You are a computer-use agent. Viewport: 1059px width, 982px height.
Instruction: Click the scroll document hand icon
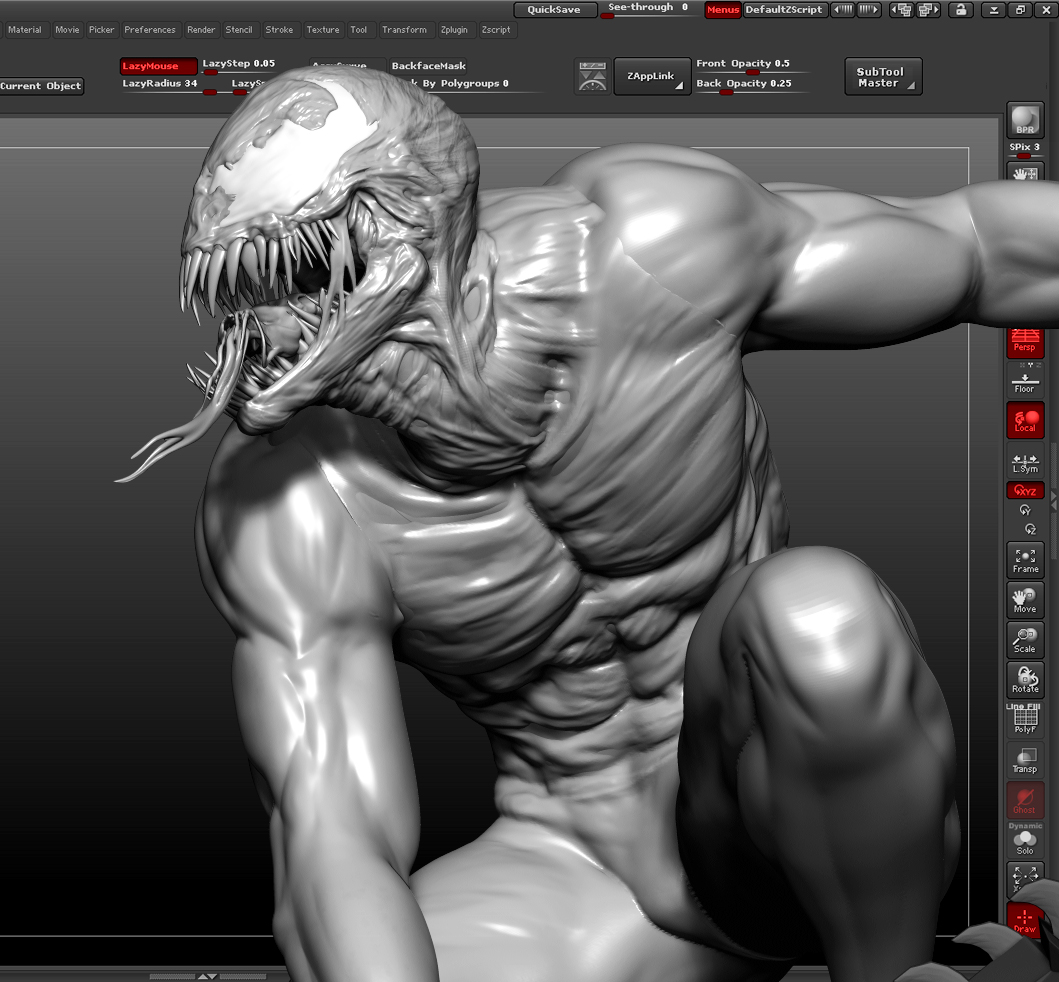(x=1025, y=172)
